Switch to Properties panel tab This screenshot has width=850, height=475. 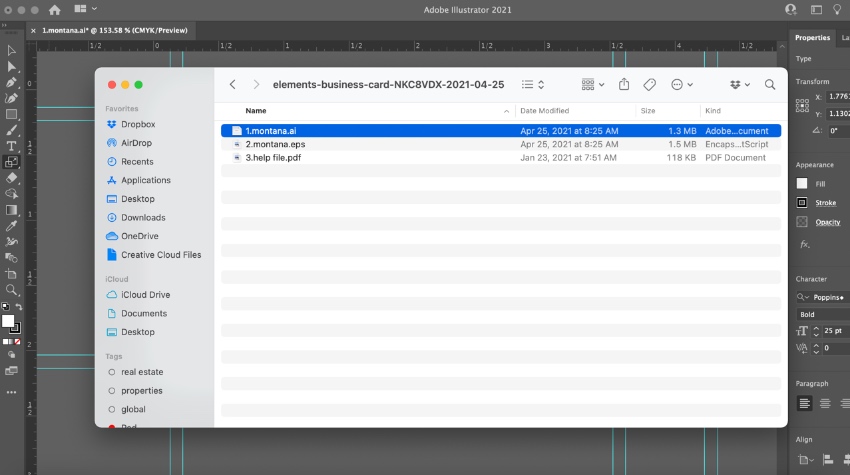click(x=812, y=37)
